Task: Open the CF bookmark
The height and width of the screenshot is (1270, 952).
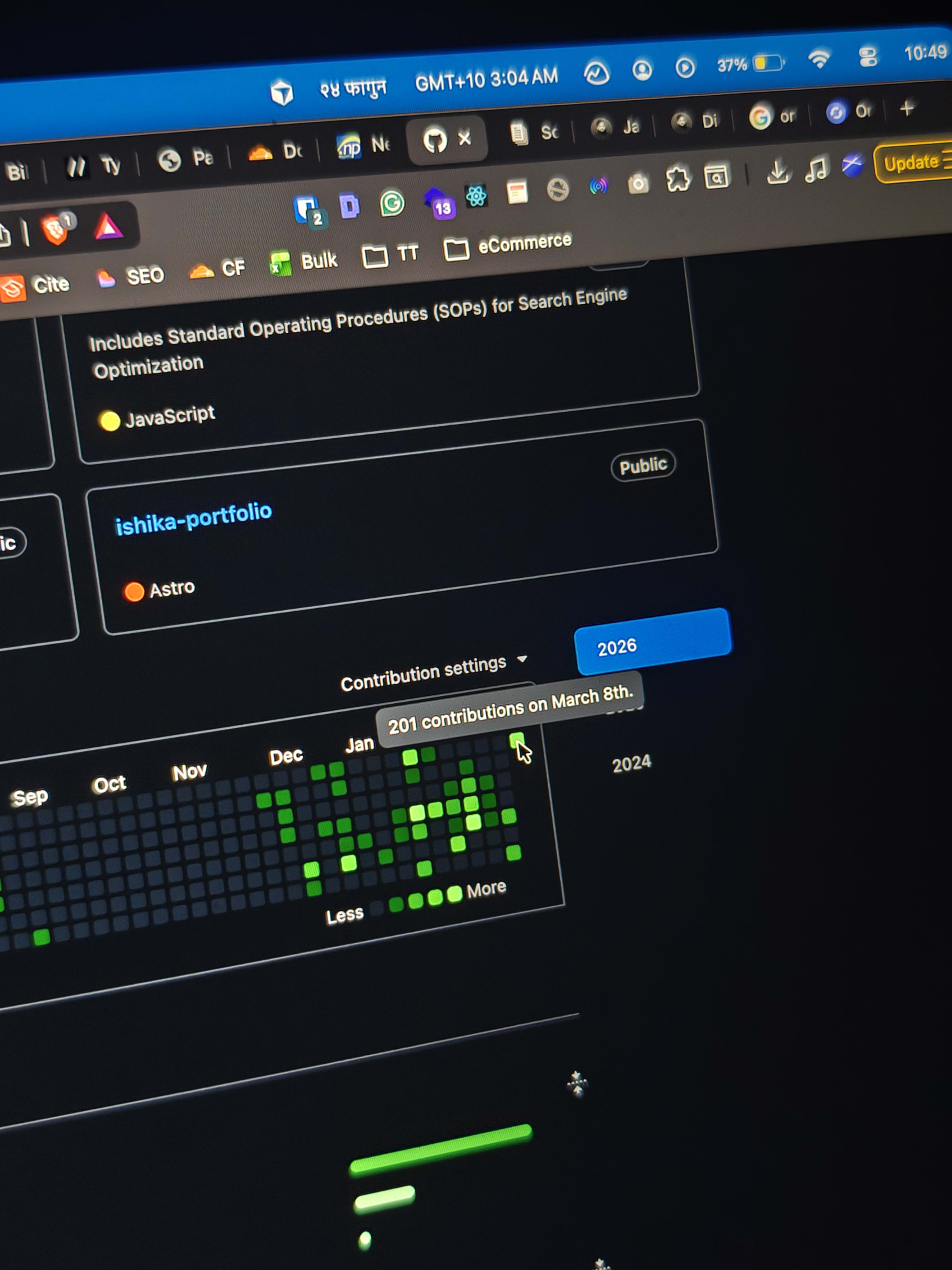Action: (218, 269)
